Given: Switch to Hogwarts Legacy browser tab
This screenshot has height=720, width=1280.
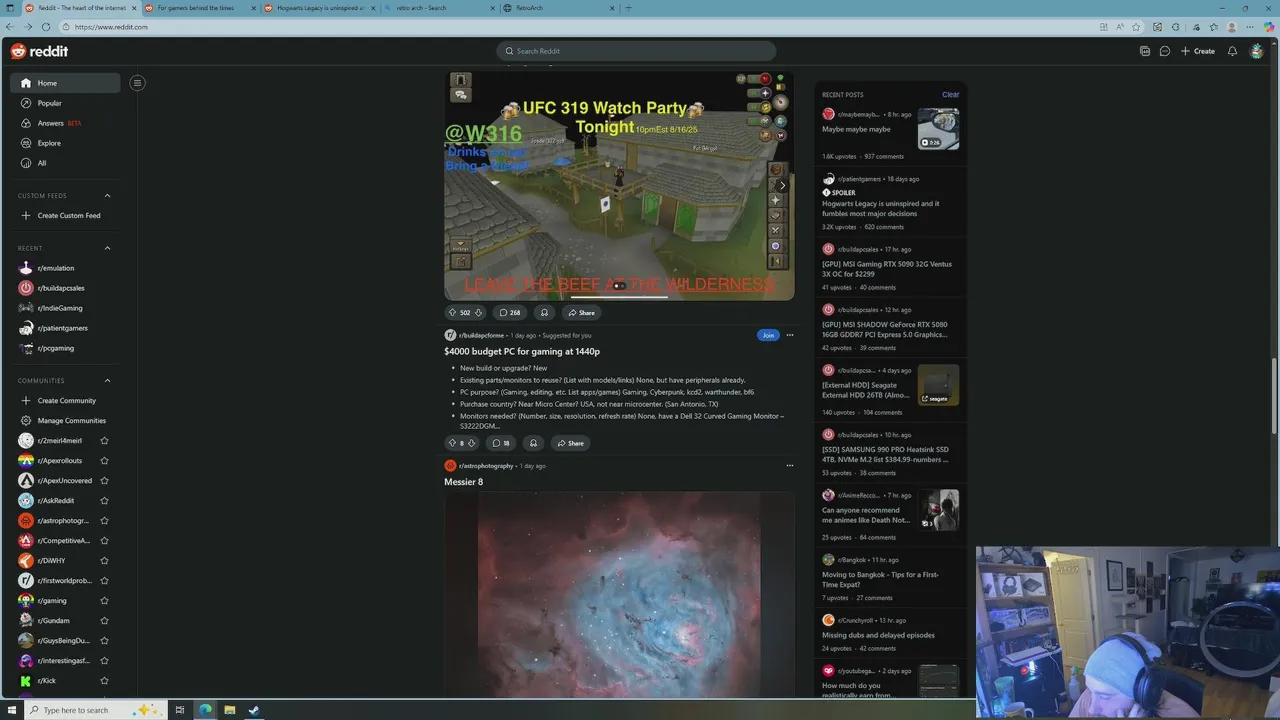Looking at the screenshot, I should coord(319,8).
